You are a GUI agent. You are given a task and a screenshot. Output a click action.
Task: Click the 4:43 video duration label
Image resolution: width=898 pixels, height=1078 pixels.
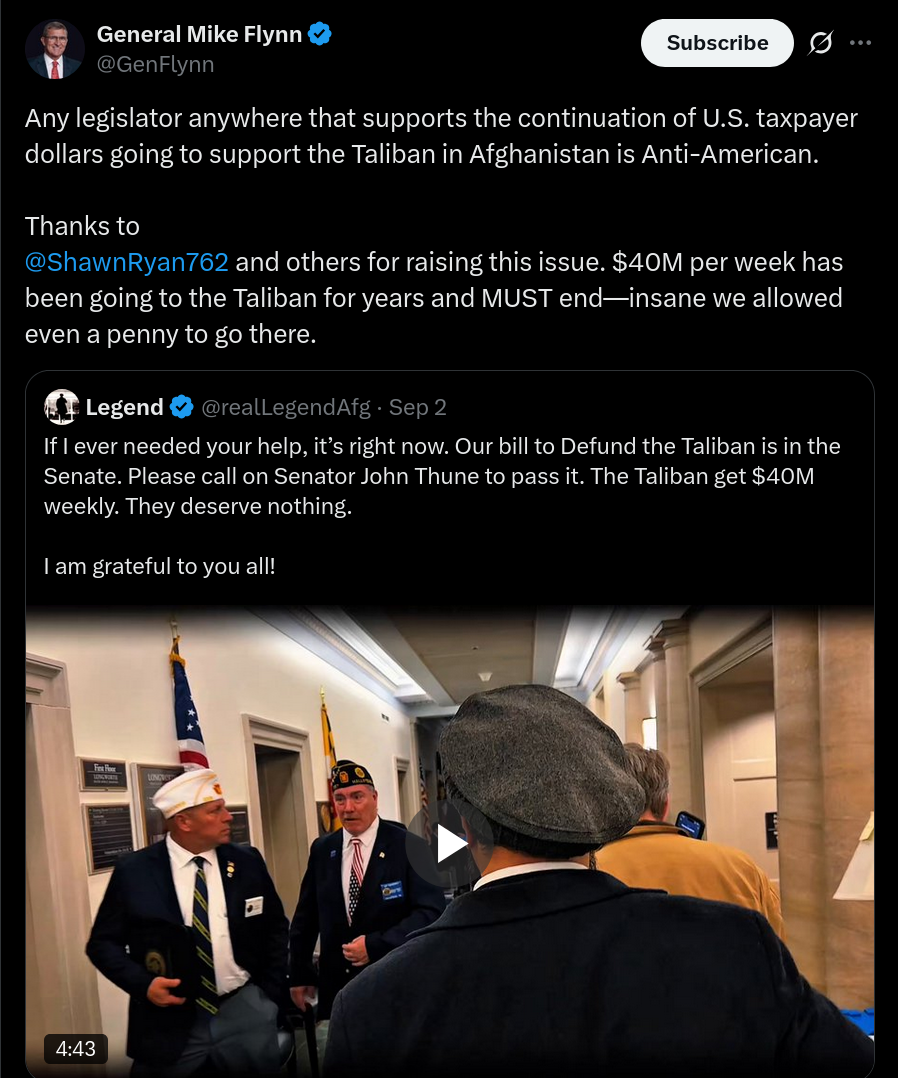point(76,1048)
